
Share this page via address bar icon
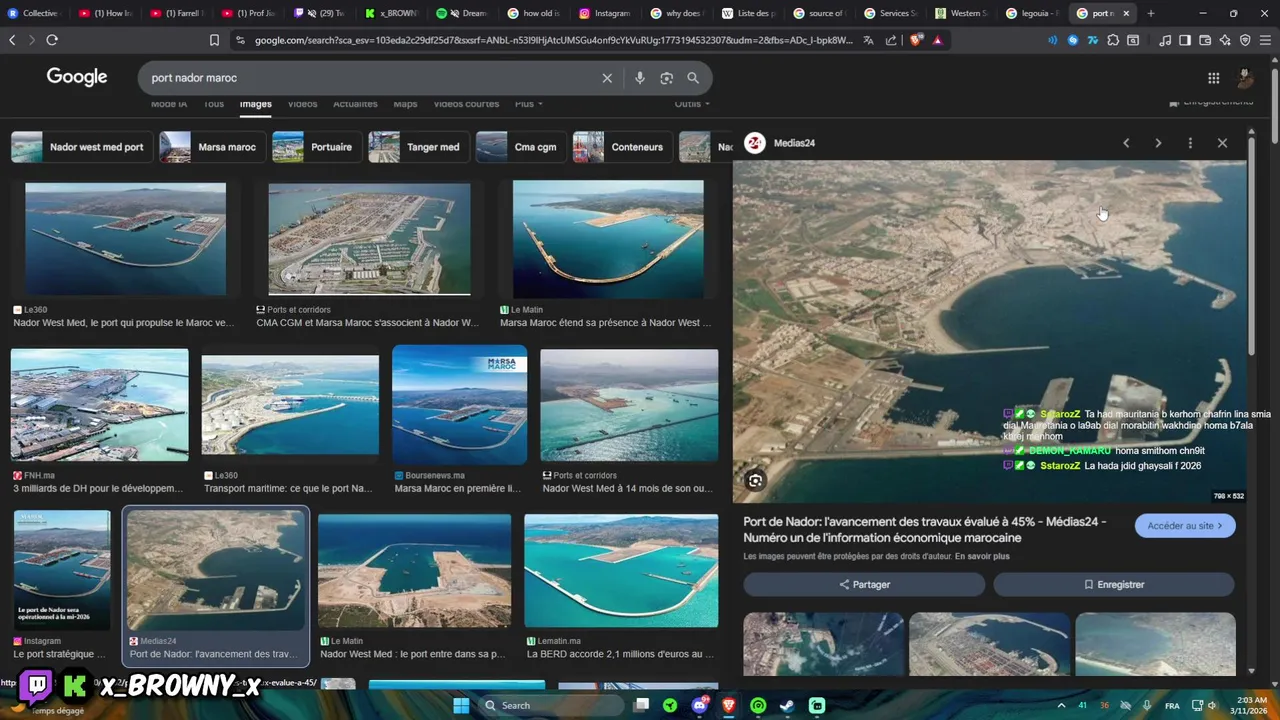click(891, 40)
